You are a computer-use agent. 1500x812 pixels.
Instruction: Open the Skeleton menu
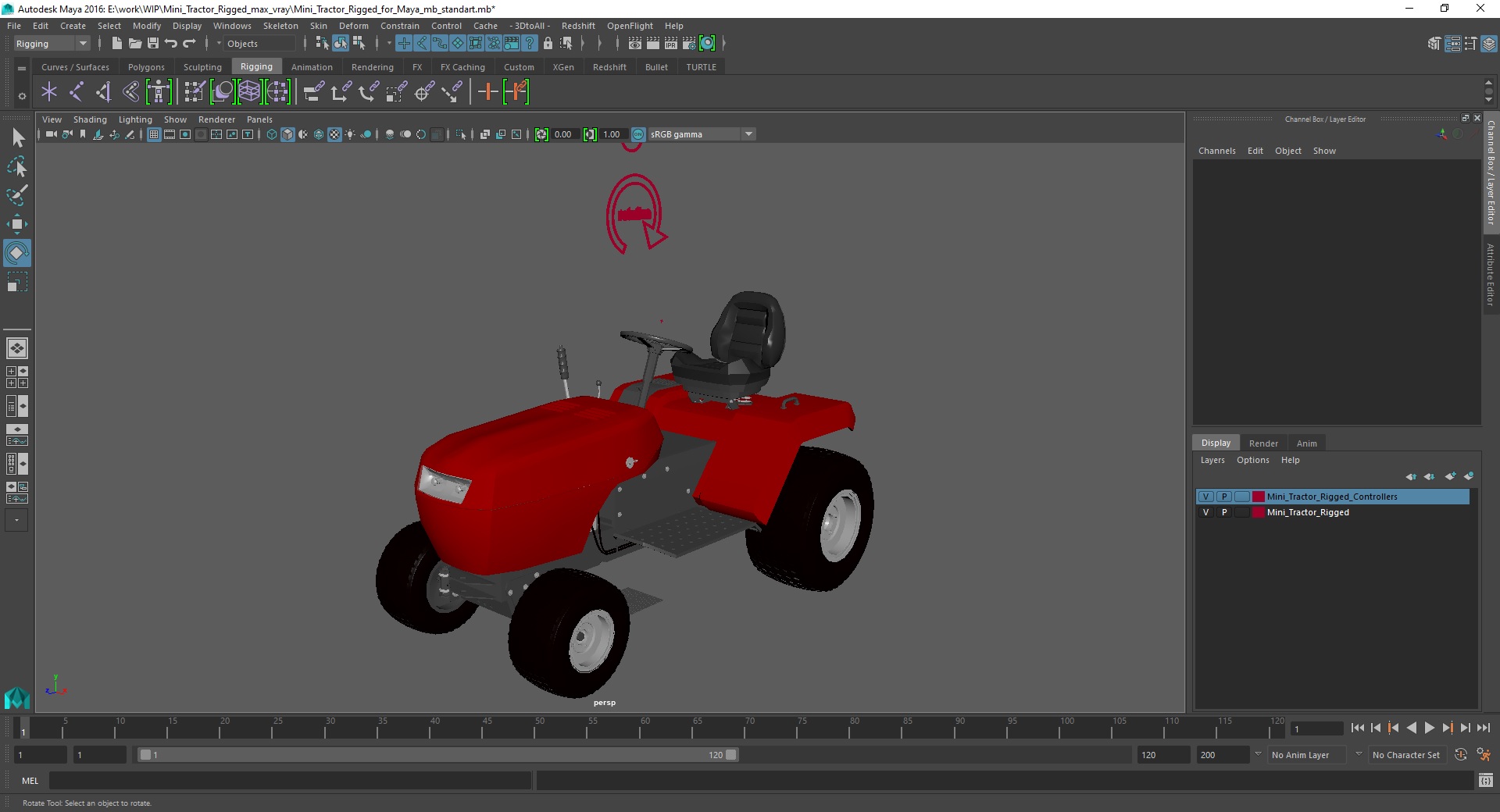click(280, 26)
